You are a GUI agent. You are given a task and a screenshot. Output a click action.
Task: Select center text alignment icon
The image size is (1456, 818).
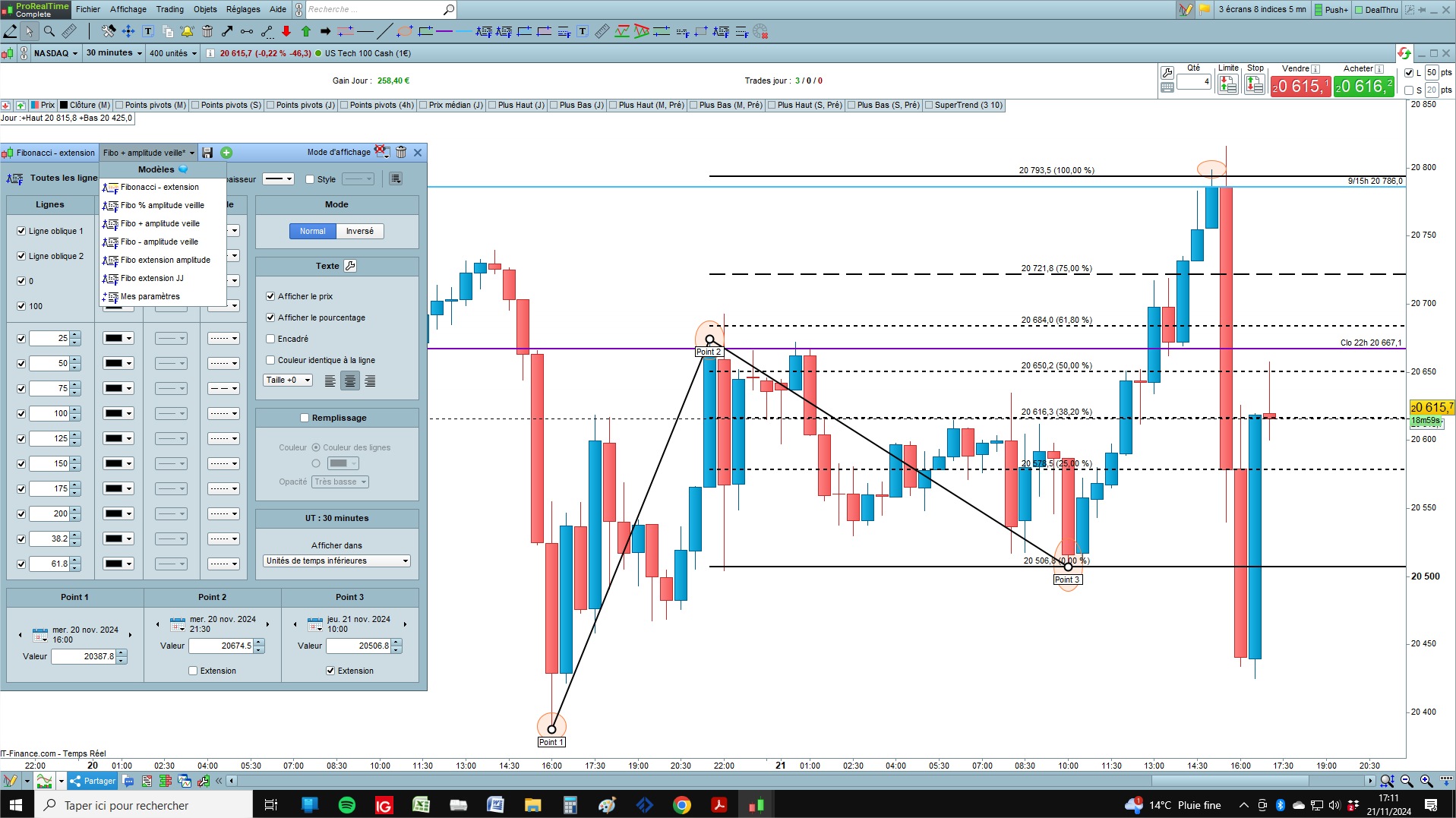(x=350, y=381)
